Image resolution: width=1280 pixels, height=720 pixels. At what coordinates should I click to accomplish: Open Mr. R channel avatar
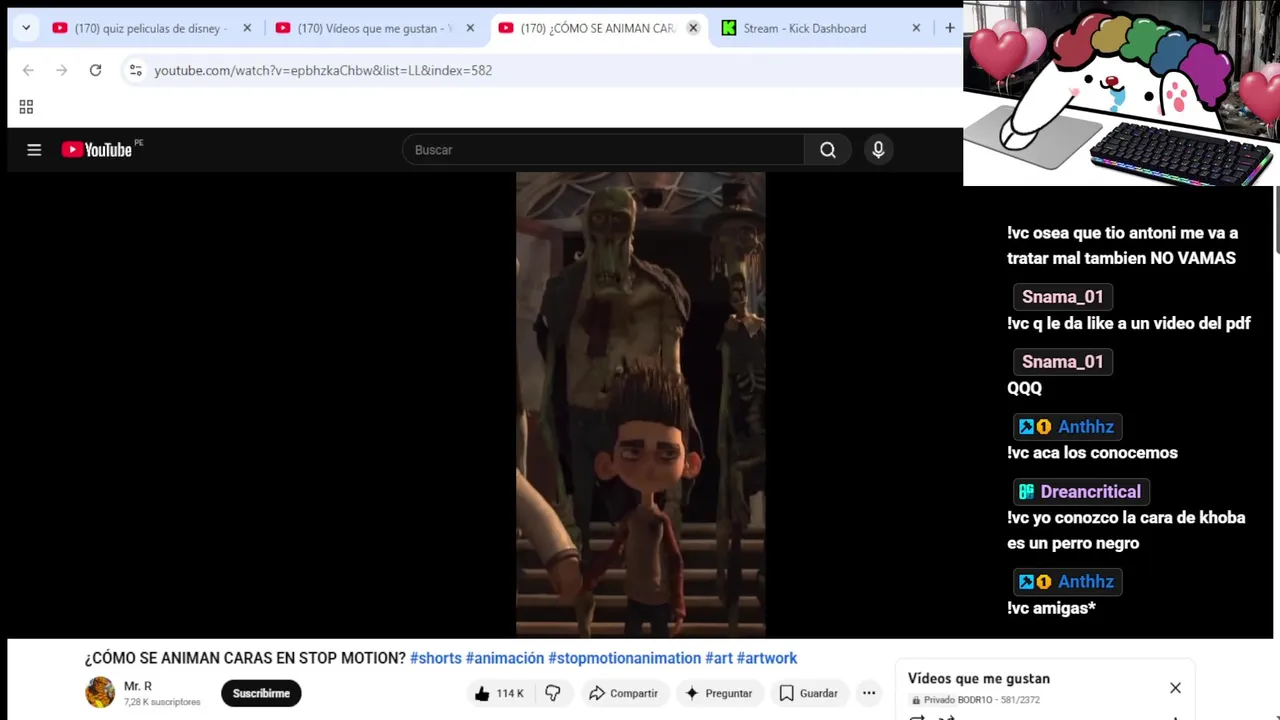[100, 692]
